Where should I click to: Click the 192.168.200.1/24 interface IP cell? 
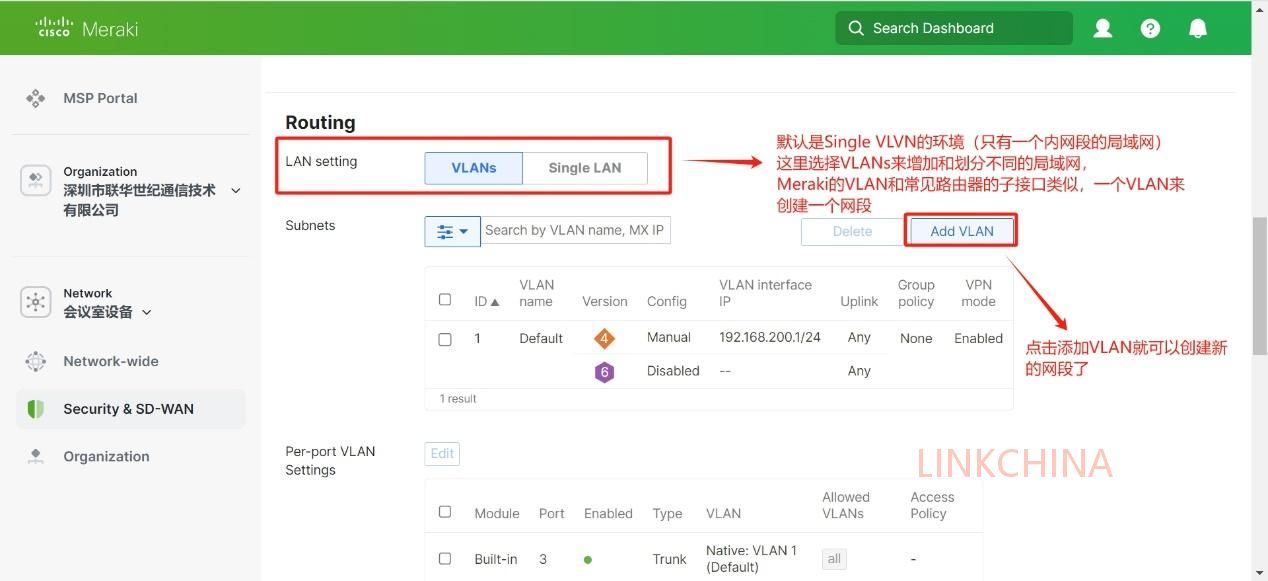tap(770, 337)
